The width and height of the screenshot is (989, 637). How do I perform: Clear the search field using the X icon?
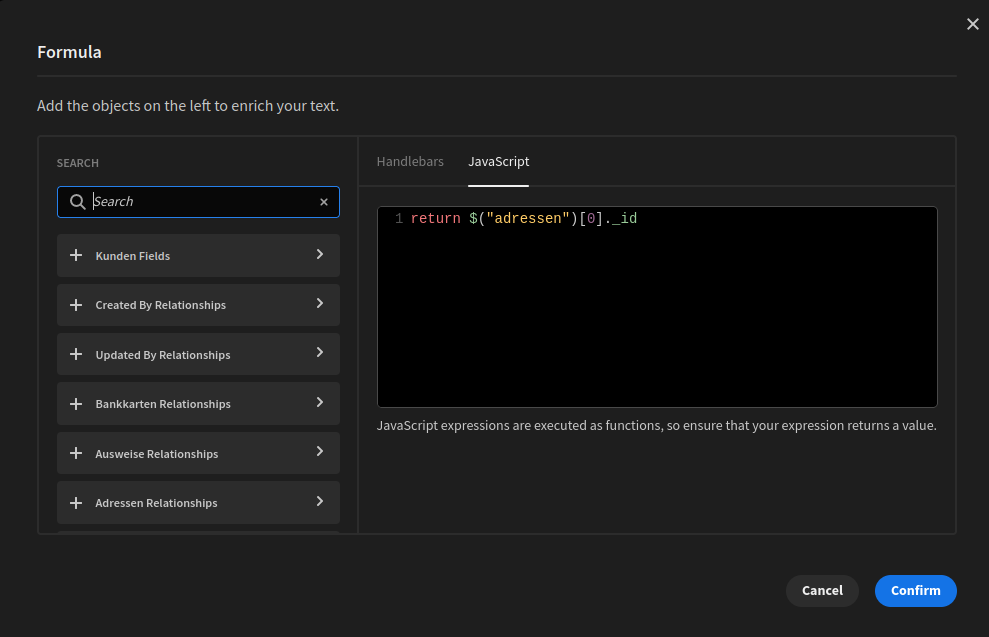click(x=324, y=201)
